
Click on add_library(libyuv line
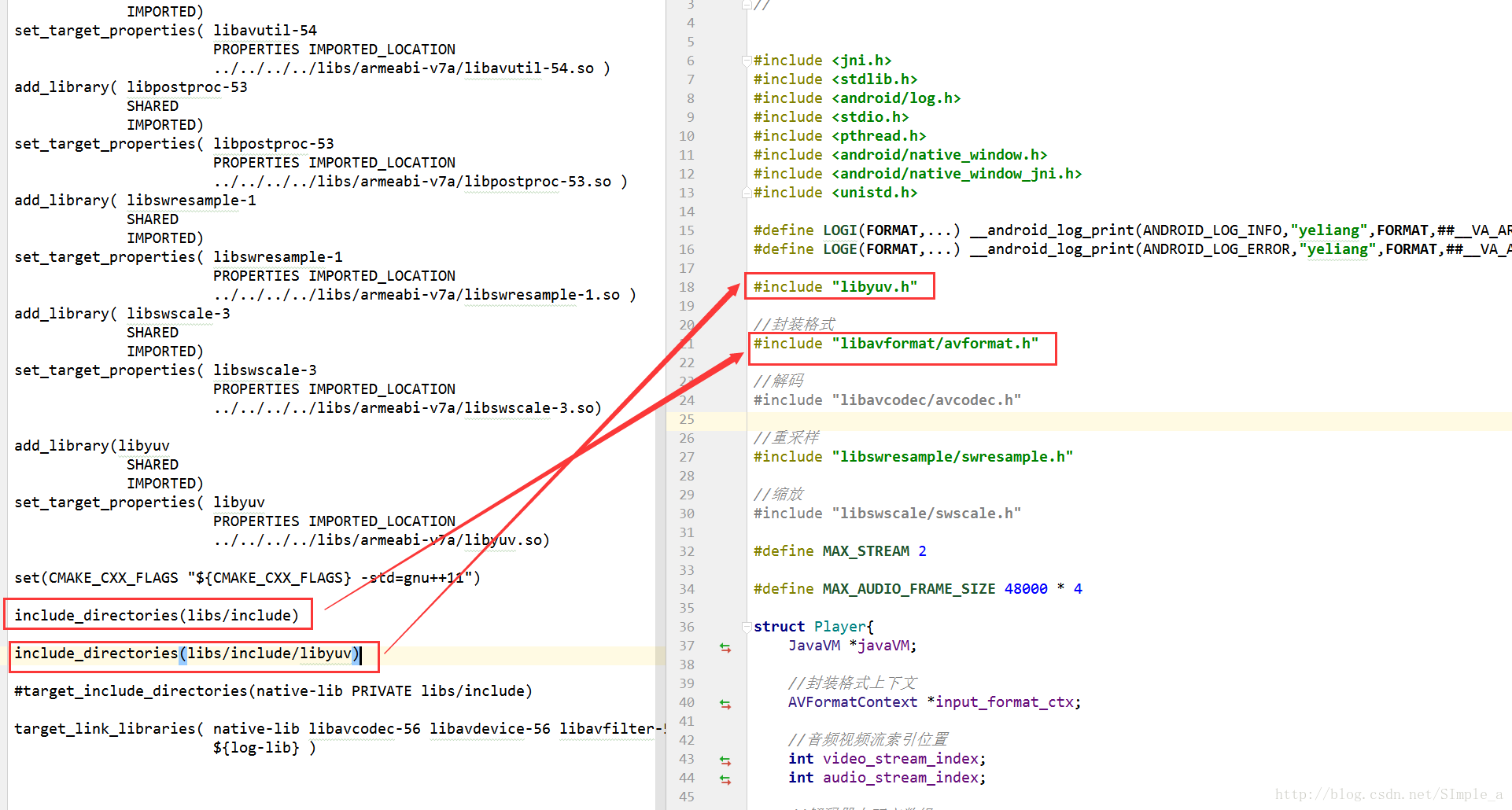coord(92,445)
